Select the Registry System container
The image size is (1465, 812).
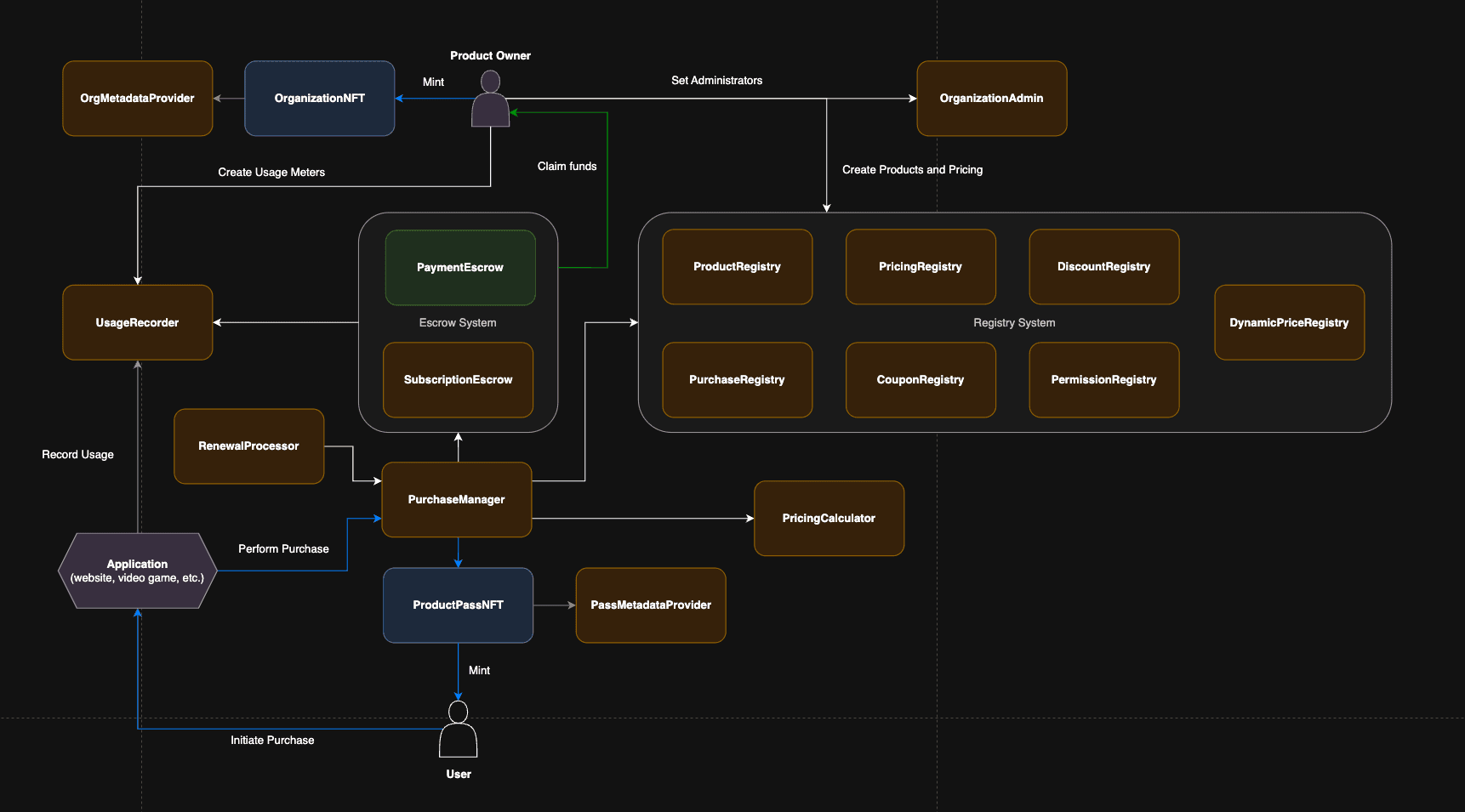point(1014,323)
